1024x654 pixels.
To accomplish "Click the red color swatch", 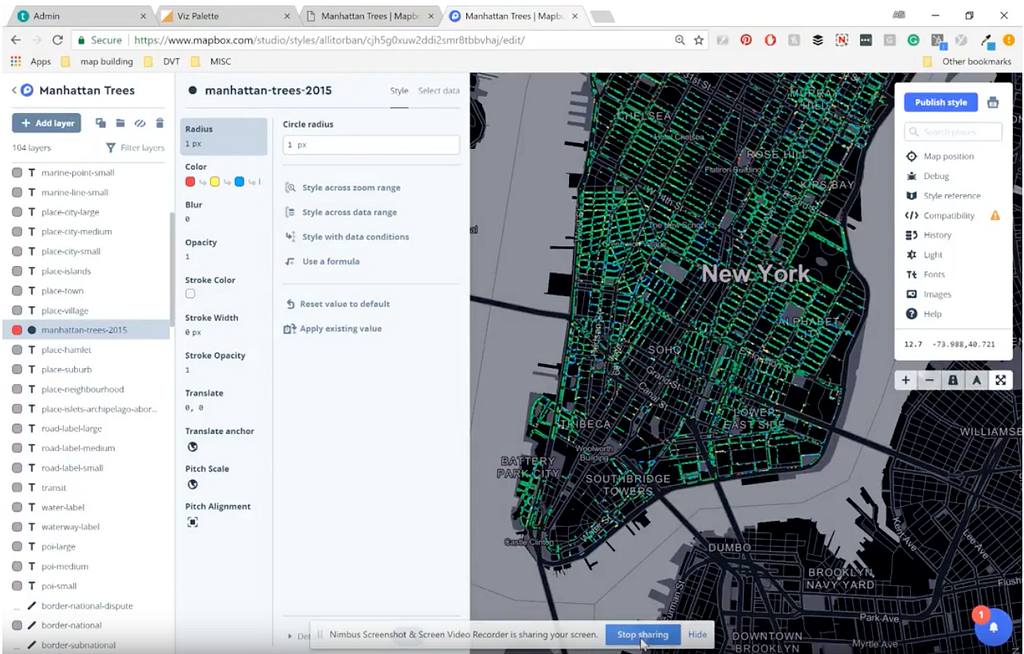I will pos(190,182).
